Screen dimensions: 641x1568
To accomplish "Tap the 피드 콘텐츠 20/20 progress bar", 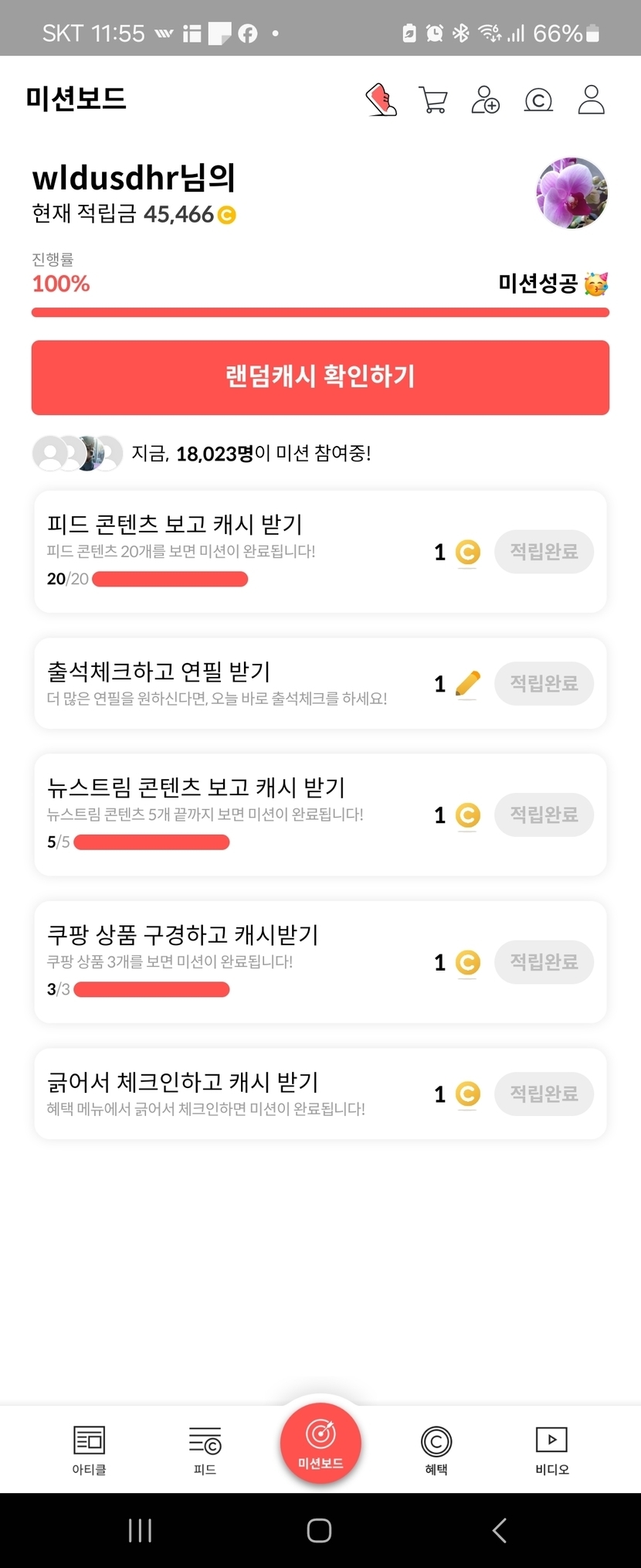I will coord(170,579).
